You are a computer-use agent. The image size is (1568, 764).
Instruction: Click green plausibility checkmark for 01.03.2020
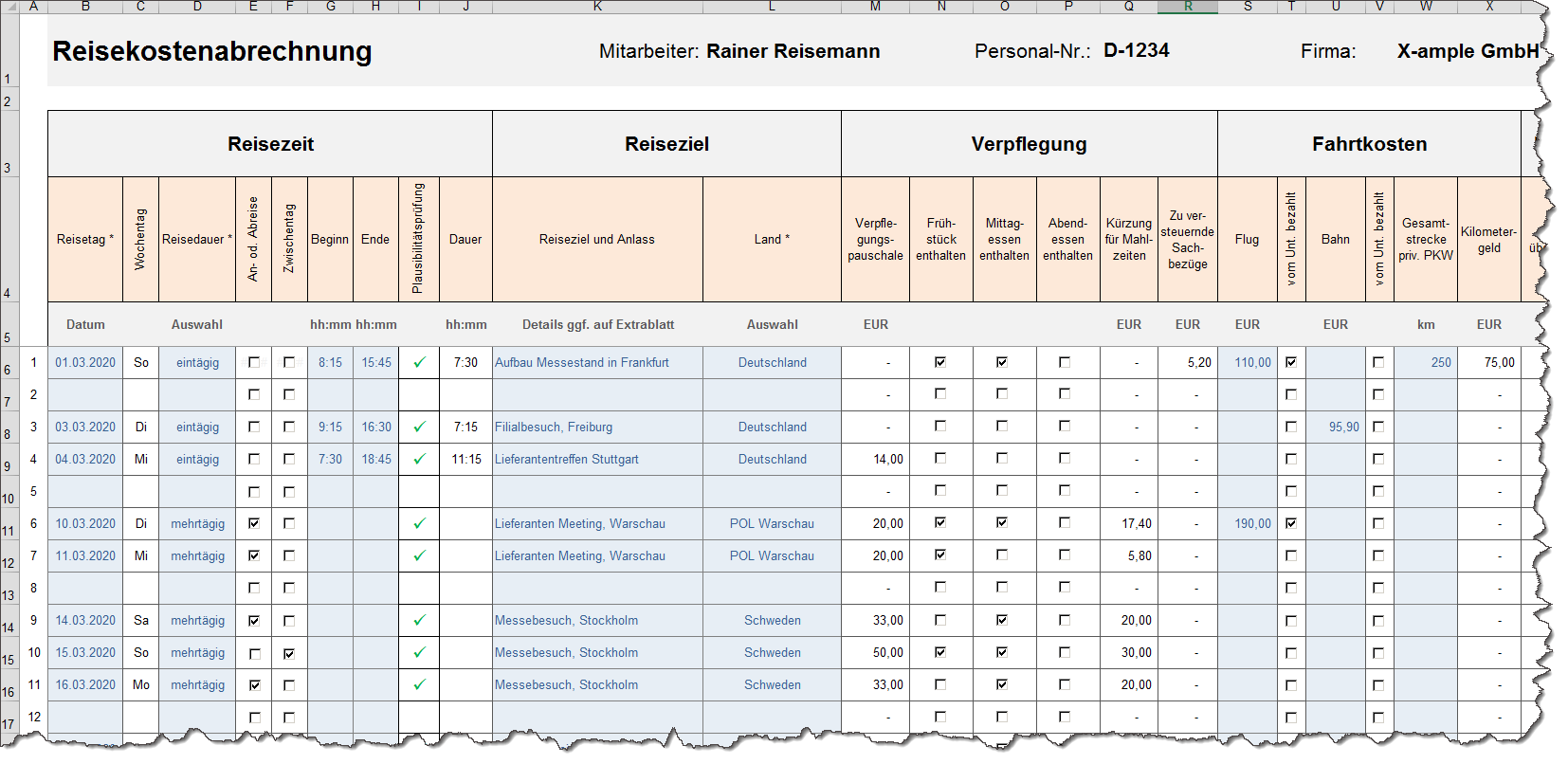click(419, 362)
